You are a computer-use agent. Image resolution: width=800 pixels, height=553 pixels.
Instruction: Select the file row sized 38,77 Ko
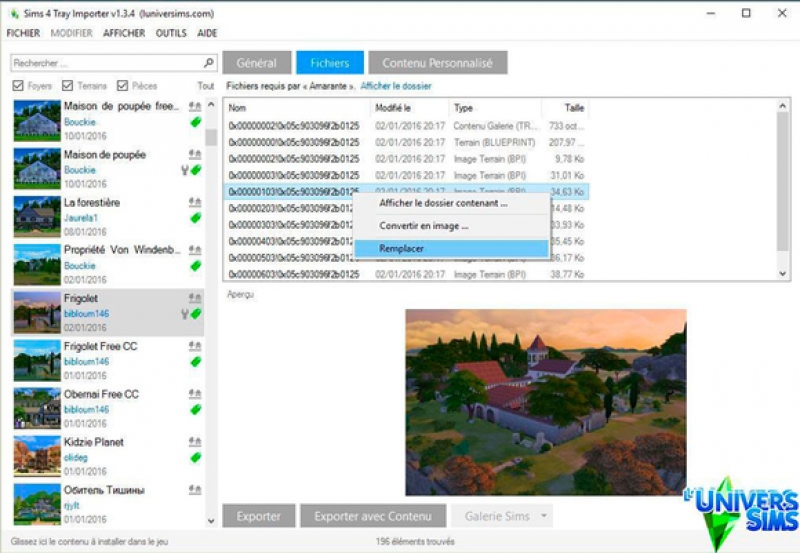tap(407, 274)
